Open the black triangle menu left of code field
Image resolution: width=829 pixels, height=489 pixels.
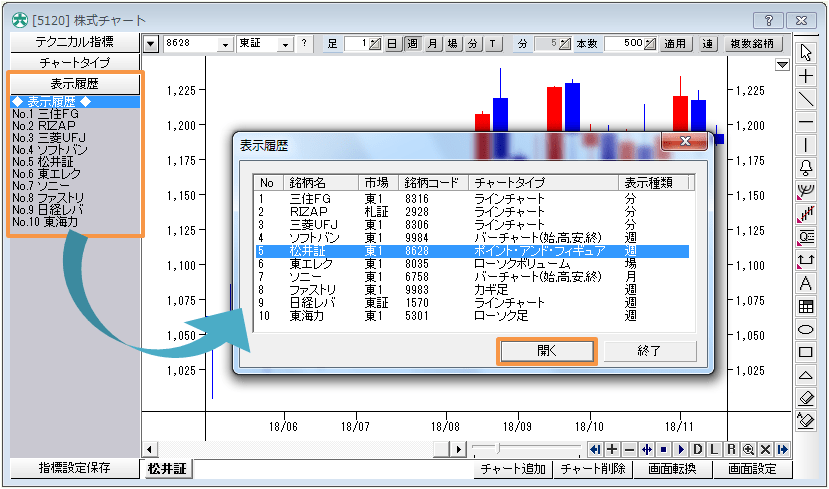[151, 44]
